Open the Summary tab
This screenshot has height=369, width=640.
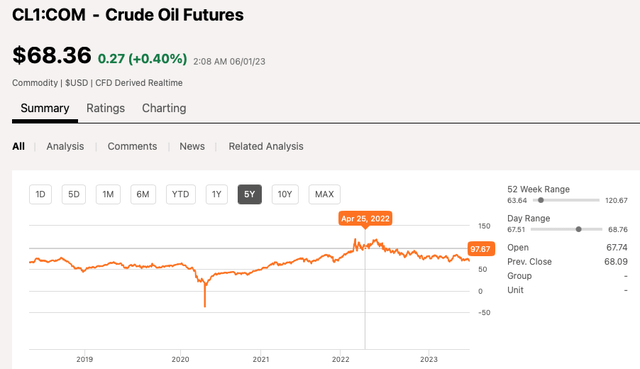45,108
